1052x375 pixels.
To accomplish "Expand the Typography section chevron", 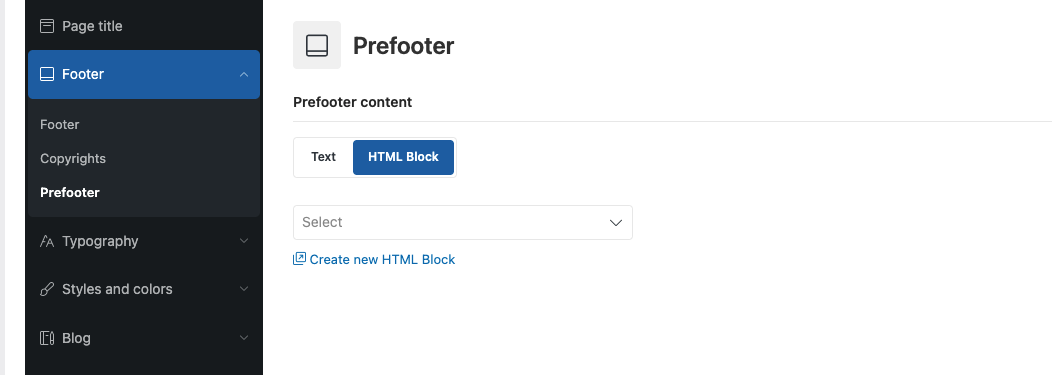I will (x=244, y=241).
